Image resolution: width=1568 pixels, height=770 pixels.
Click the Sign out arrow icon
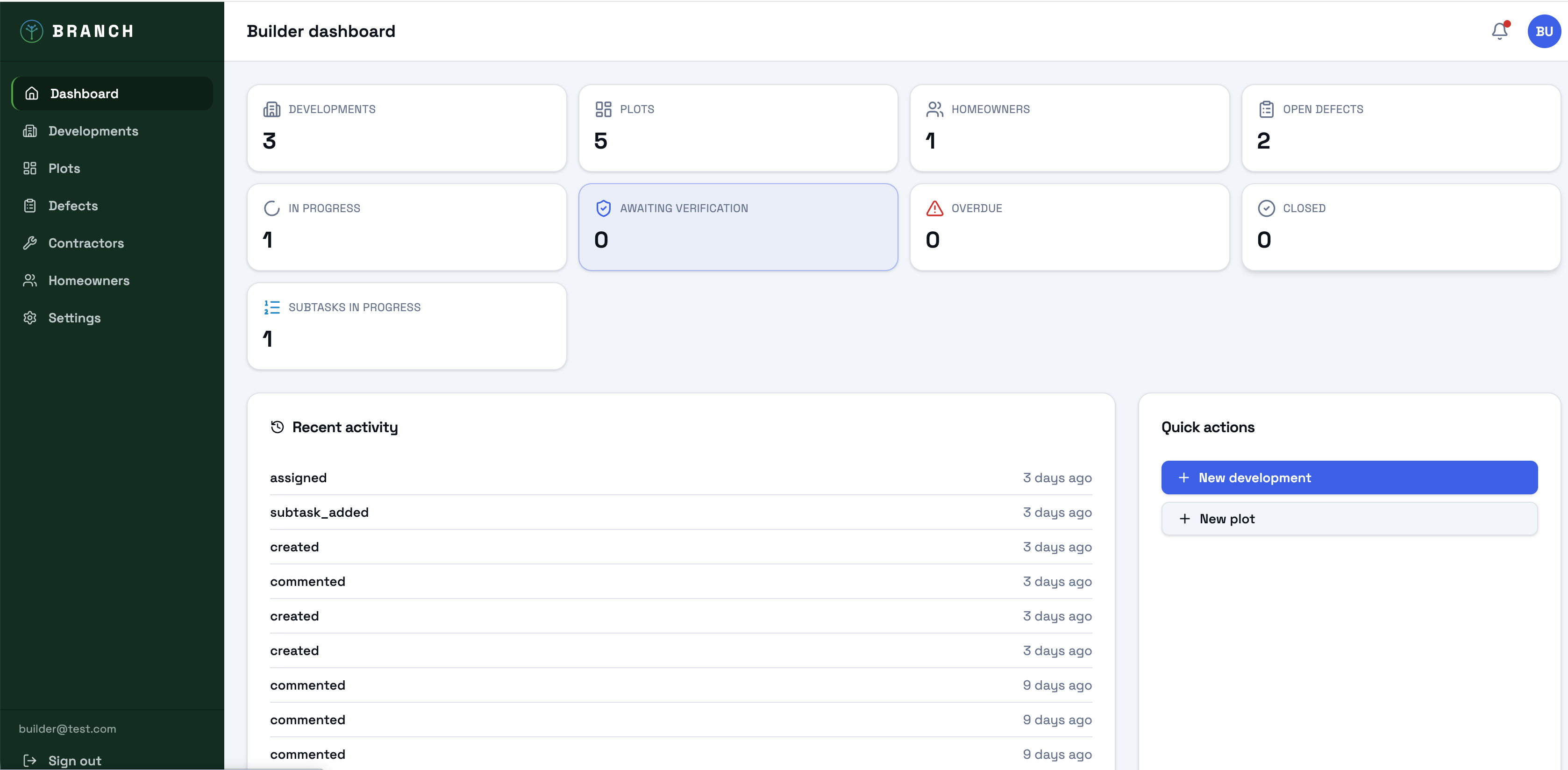pyautogui.click(x=30, y=760)
